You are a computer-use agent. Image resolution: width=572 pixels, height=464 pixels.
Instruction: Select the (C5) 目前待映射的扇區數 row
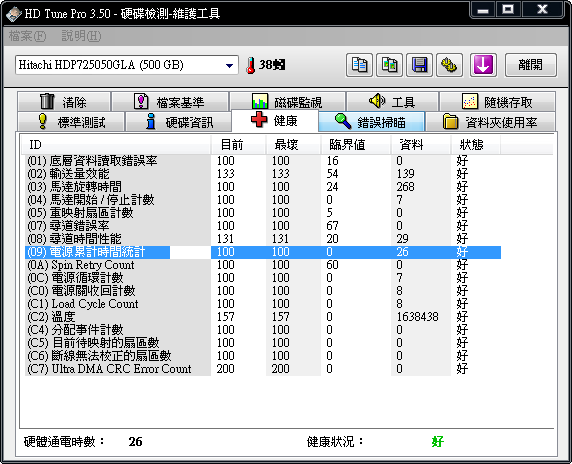[263, 343]
